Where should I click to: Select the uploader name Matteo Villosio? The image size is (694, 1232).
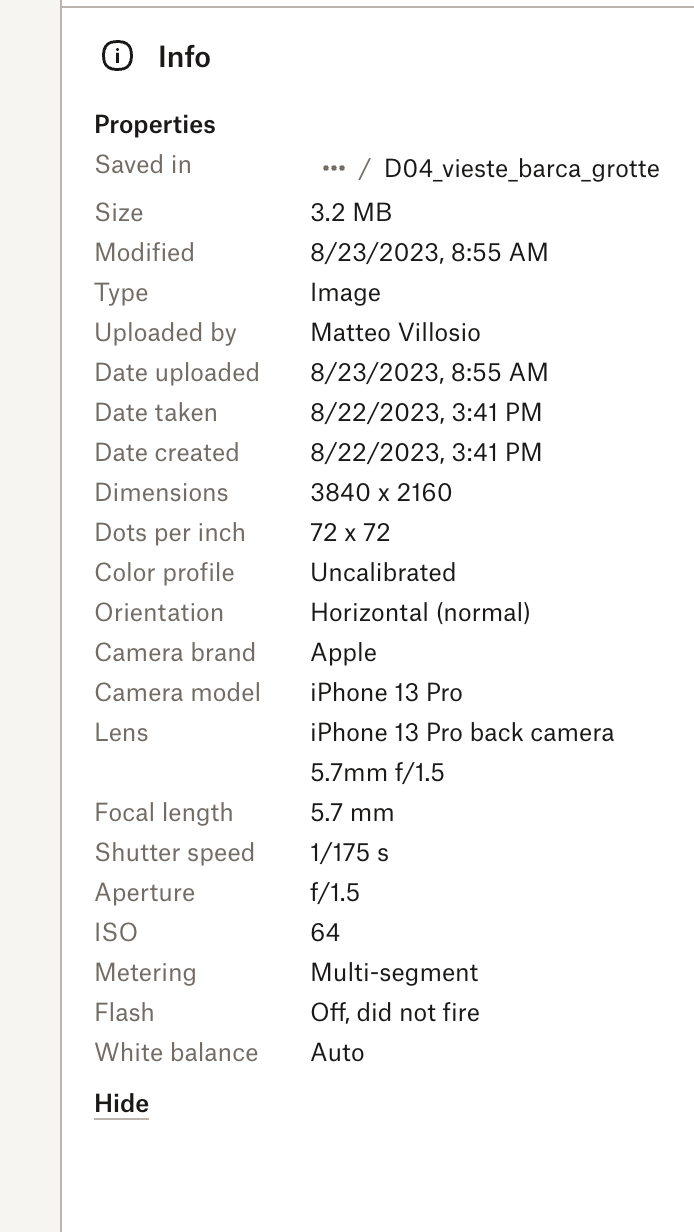point(395,332)
